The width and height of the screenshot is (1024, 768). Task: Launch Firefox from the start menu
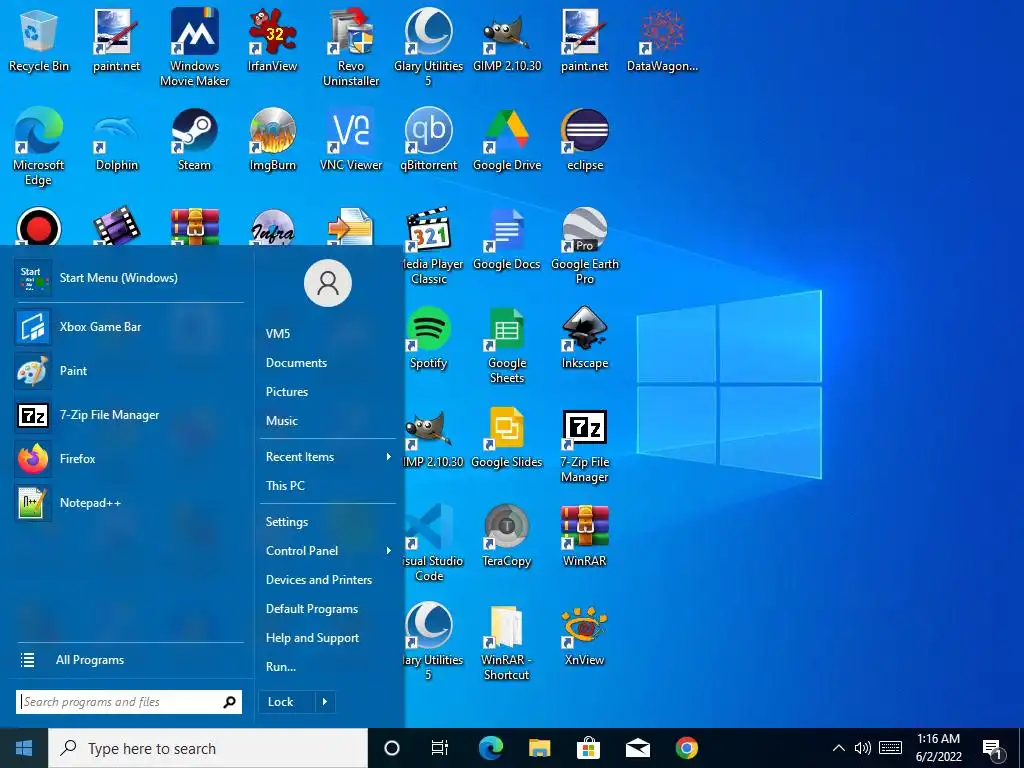129,458
